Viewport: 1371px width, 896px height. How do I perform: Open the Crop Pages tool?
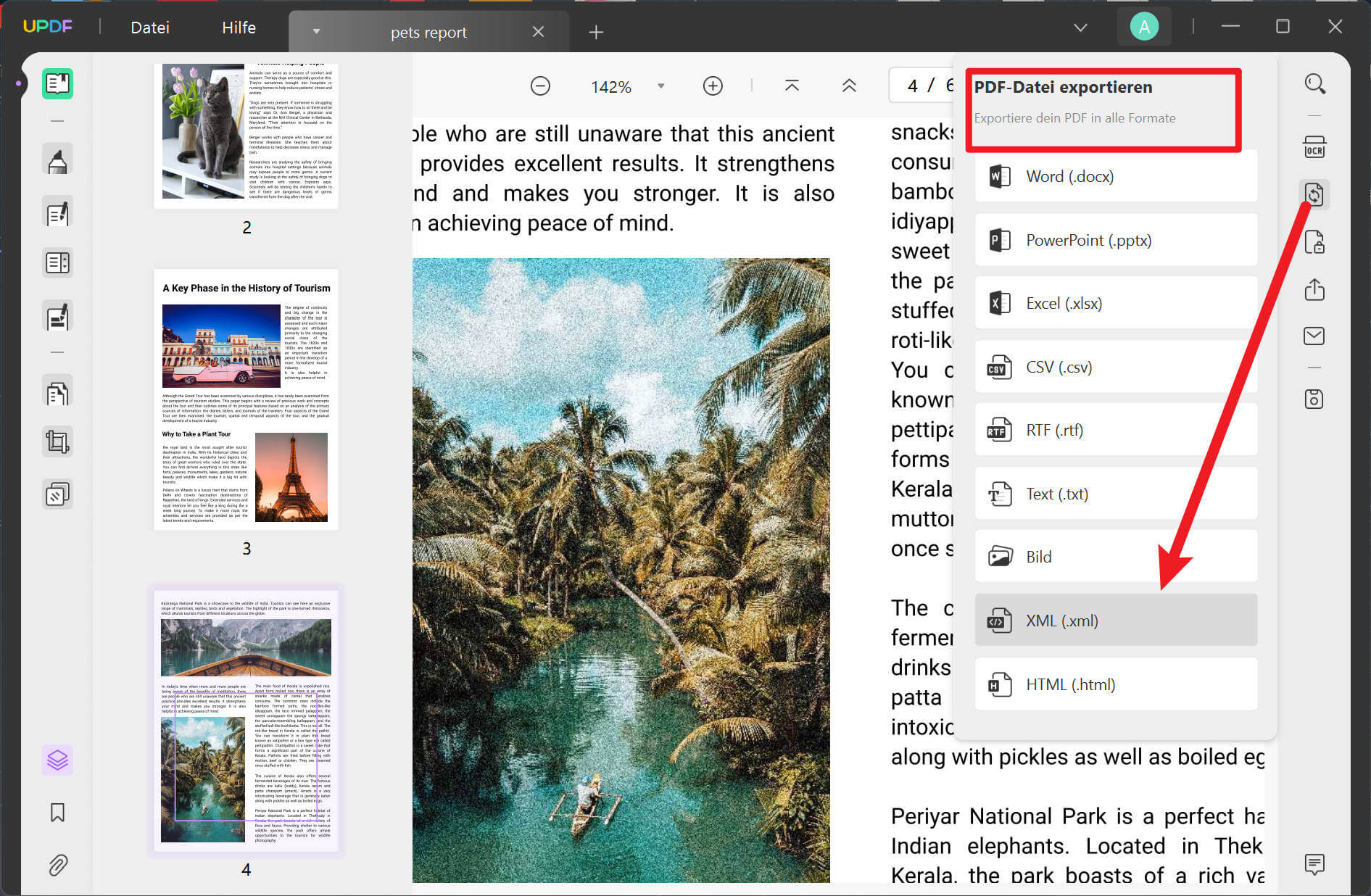pos(57,441)
